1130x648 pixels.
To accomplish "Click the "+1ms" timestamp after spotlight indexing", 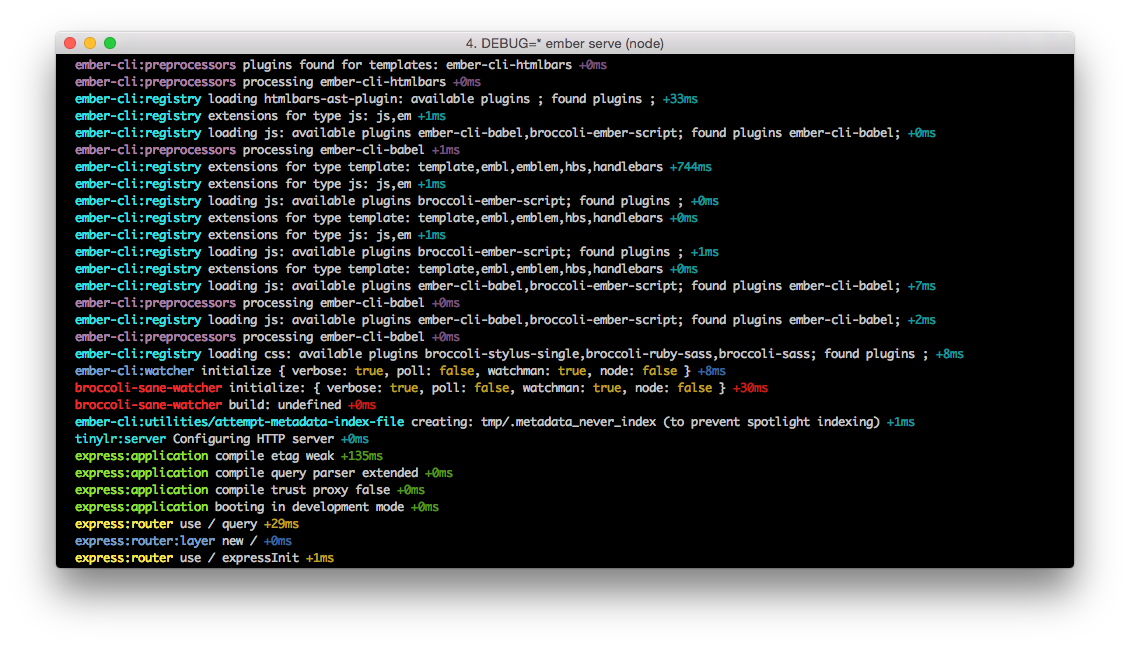I will 901,422.
